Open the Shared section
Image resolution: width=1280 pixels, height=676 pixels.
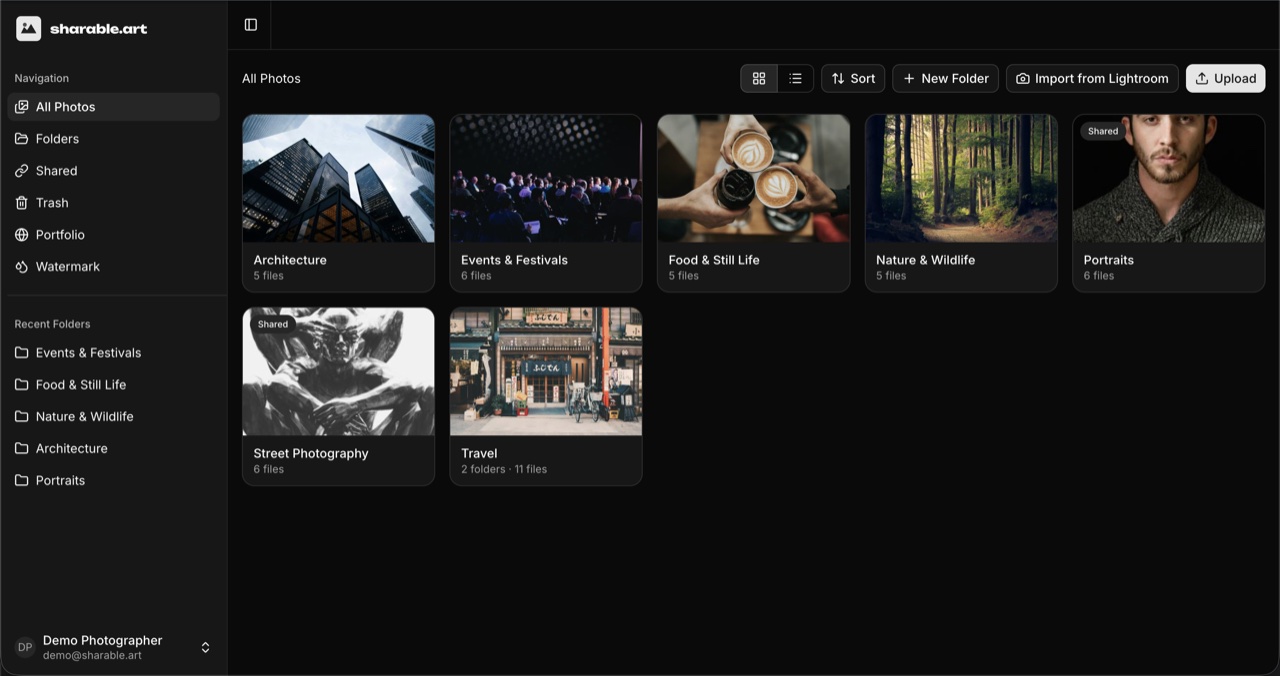click(114, 171)
